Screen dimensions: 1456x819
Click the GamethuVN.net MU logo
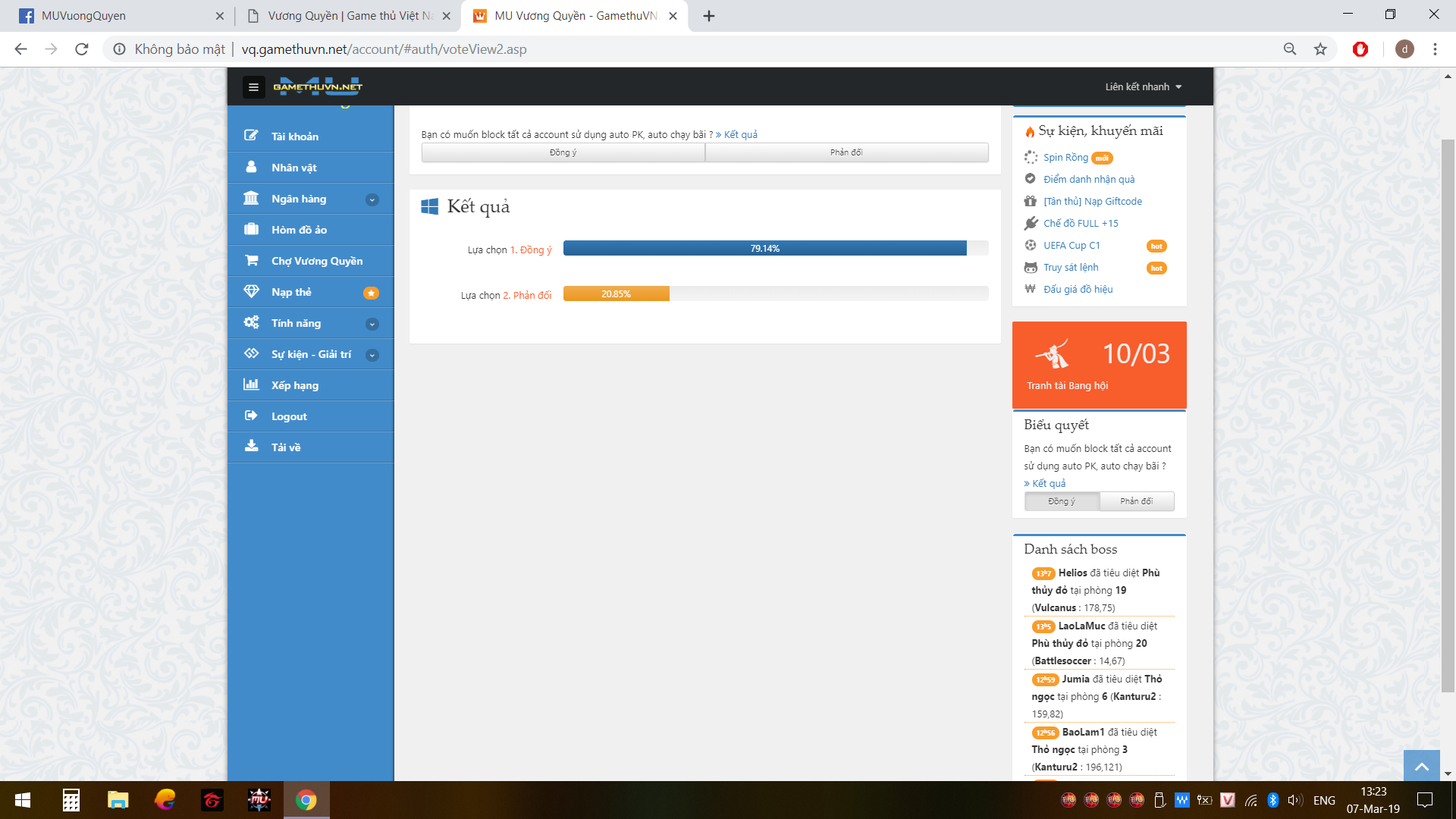(318, 86)
